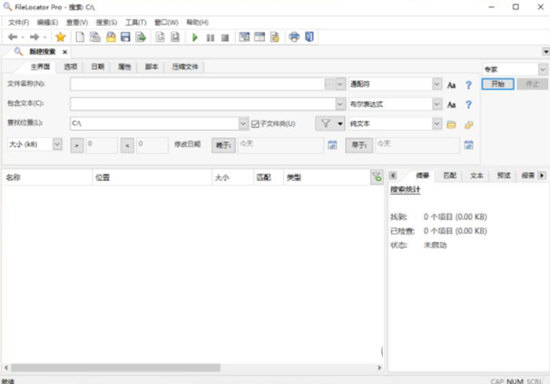This screenshot has height=384, width=550.
Task: Expand the containing text history dropdown arrow
Action: point(340,104)
